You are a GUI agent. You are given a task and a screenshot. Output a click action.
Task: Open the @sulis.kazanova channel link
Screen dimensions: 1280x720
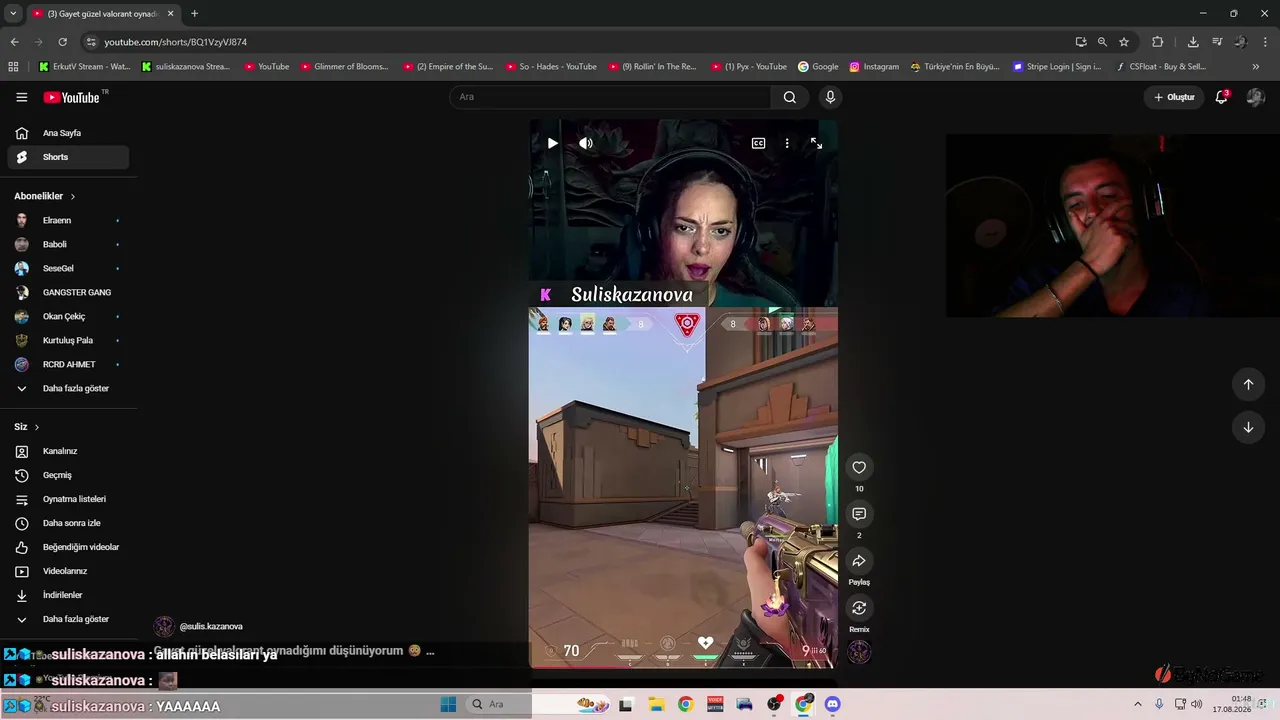point(211,626)
